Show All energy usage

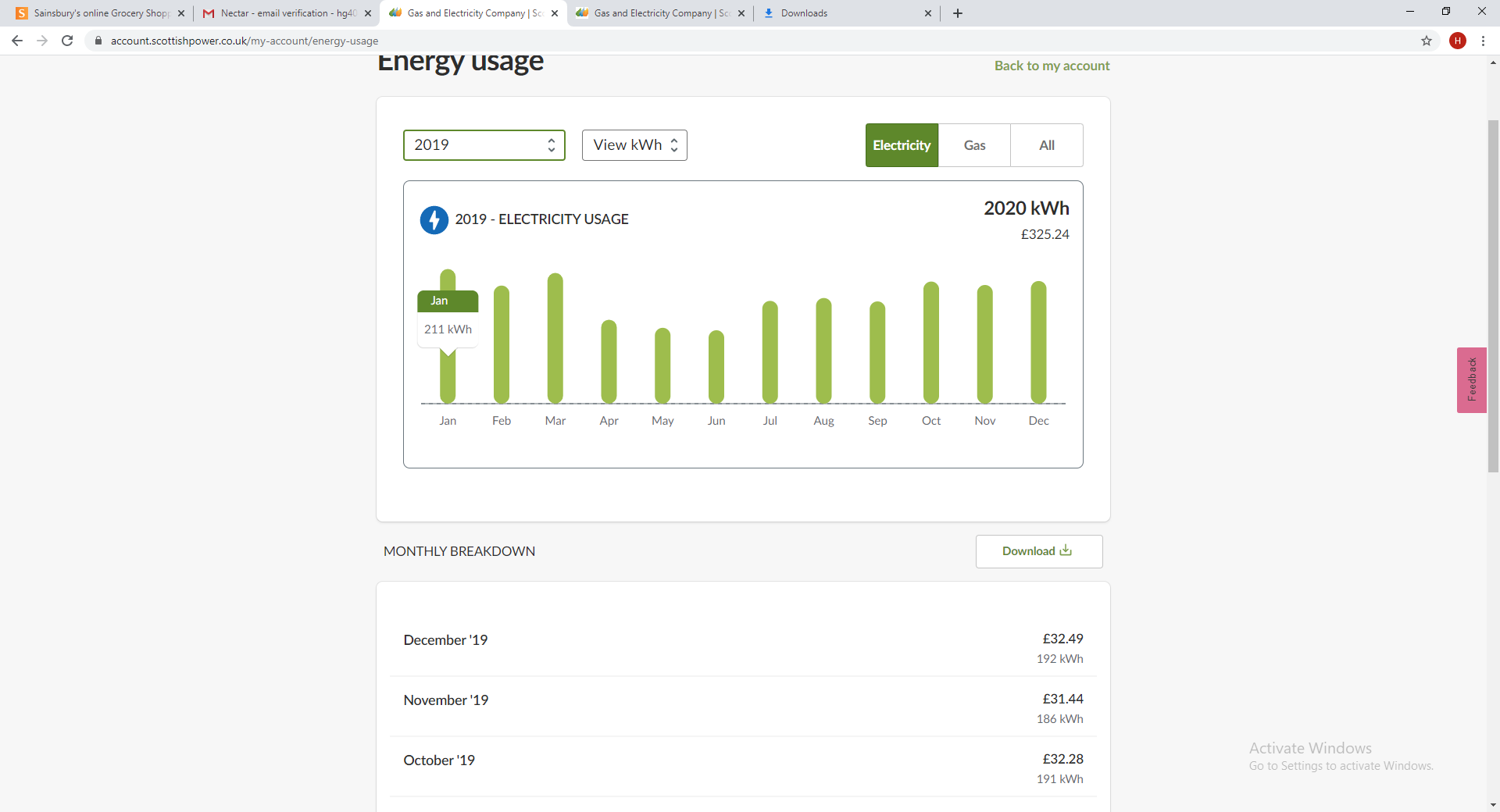coord(1047,145)
